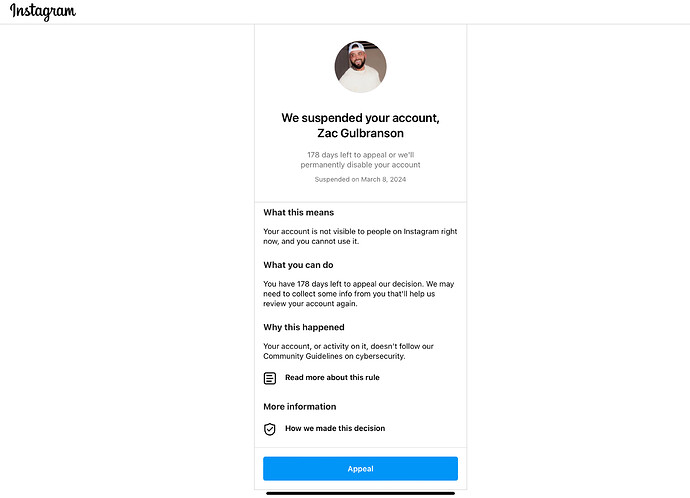Image resolution: width=690 pixels, height=498 pixels.
Task: Click the Instagram logo
Action: pyautogui.click(x=43, y=12)
